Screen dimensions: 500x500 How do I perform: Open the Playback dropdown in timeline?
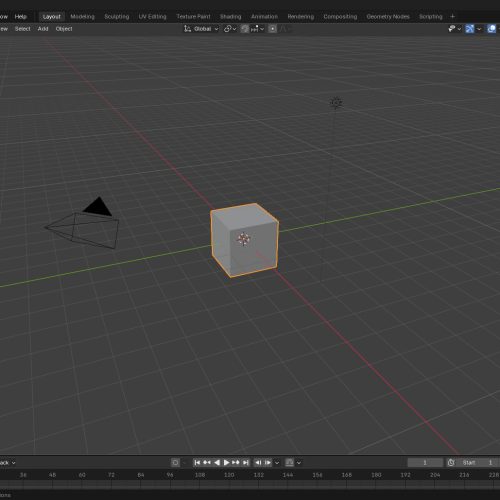pyautogui.click(x=7, y=462)
